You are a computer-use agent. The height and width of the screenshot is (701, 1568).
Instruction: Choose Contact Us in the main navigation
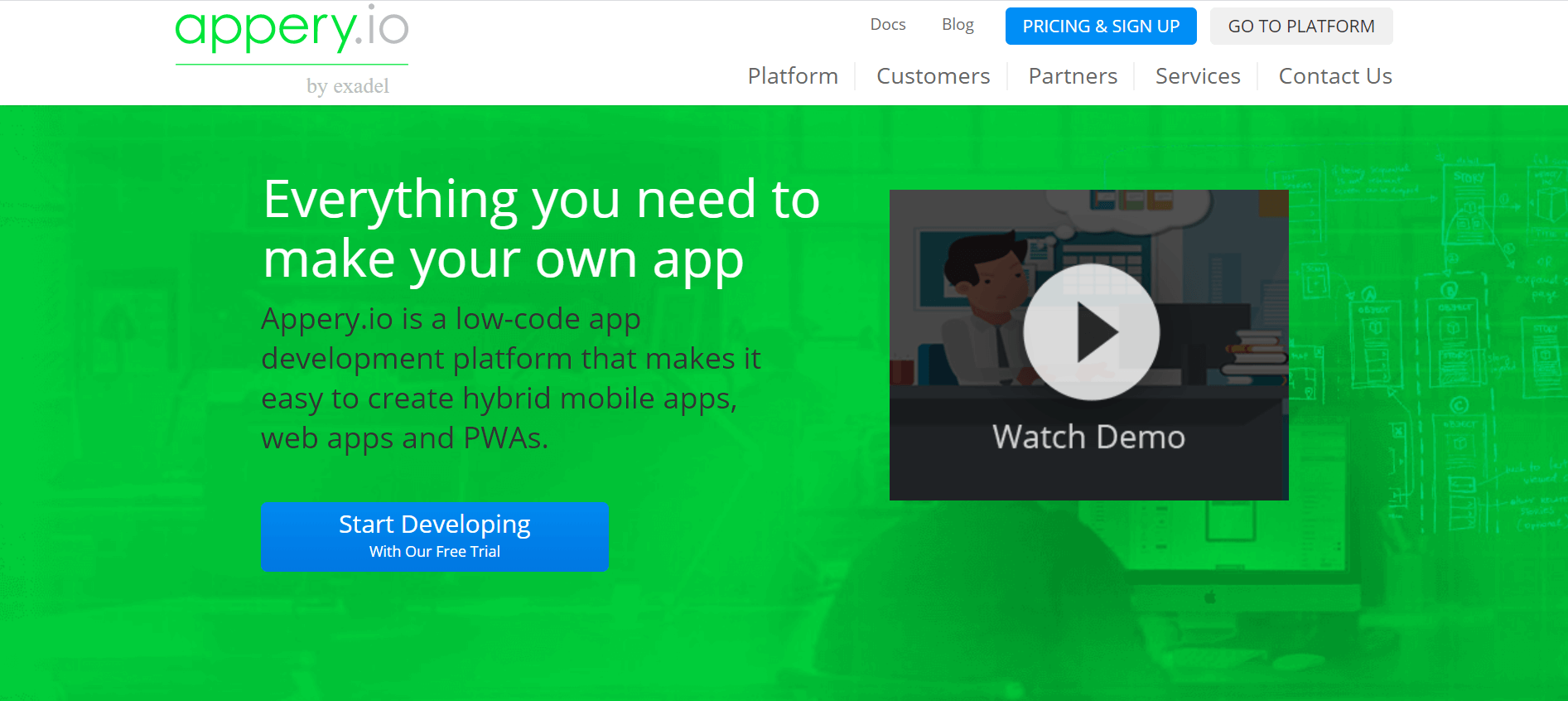(1334, 76)
